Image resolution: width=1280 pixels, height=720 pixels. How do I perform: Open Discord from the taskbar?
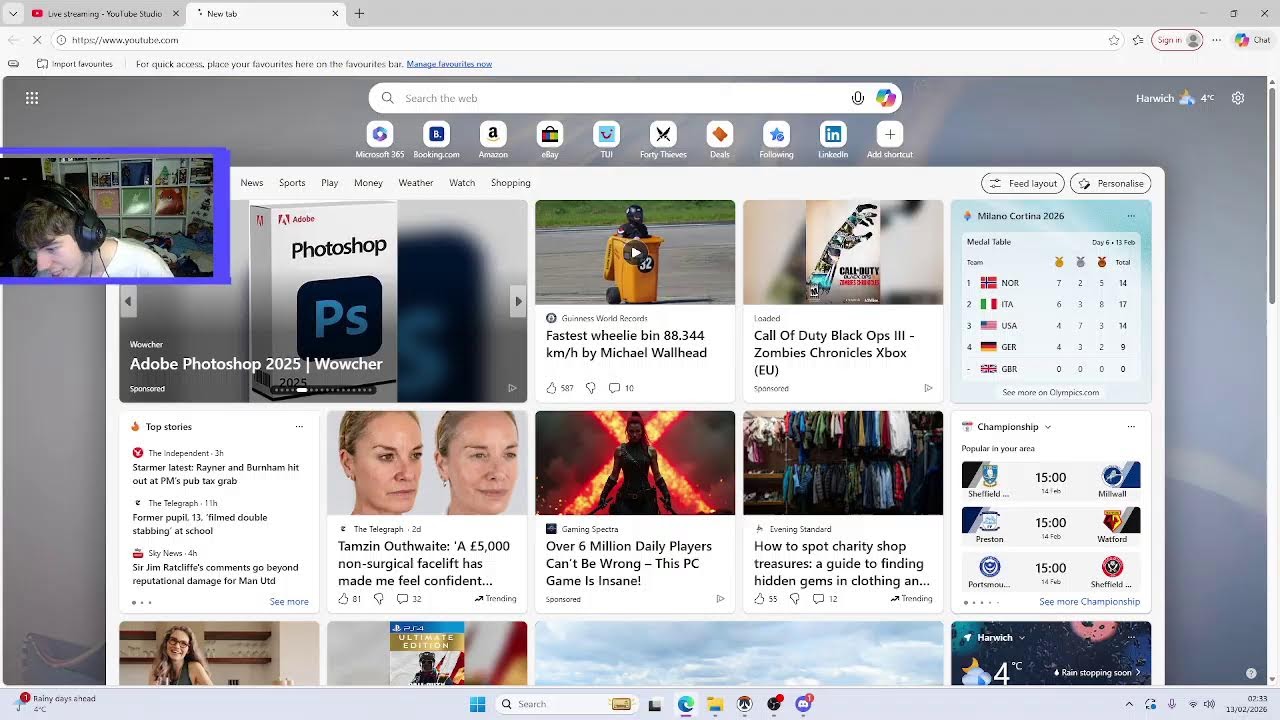click(803, 704)
